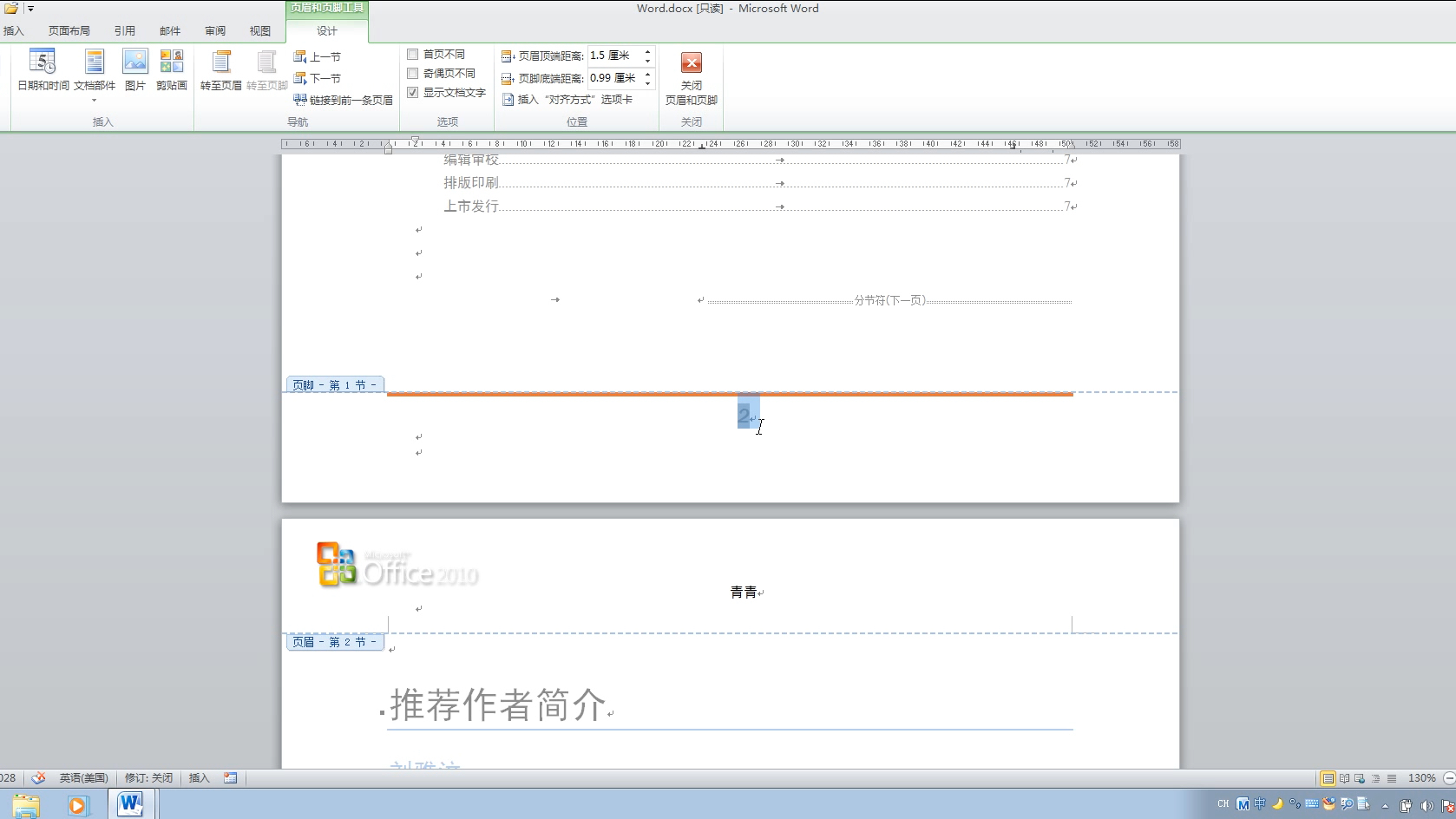Jump to header using 转至页眉
Screen dimensions: 1456x819
point(221,69)
